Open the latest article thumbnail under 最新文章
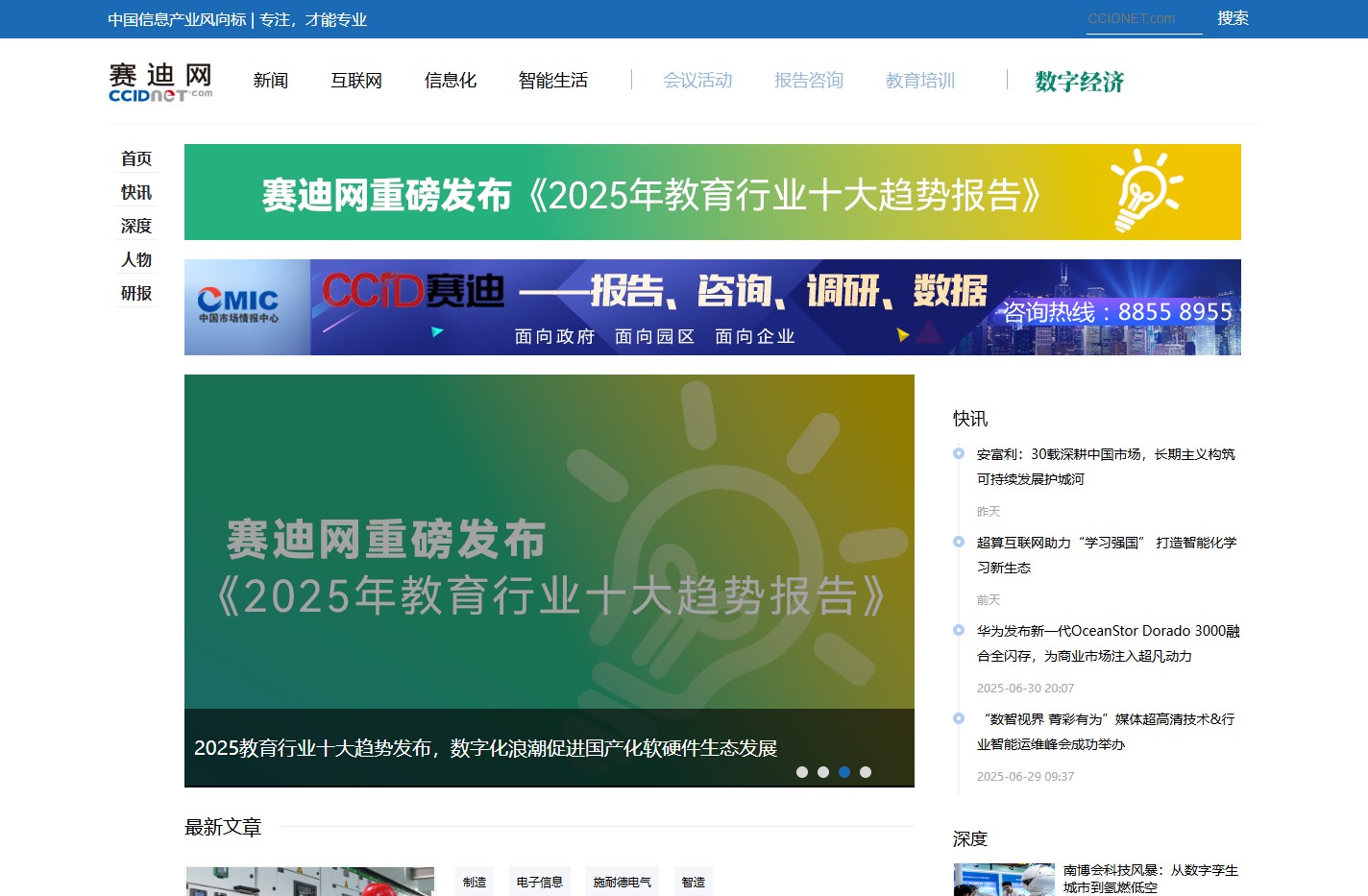This screenshot has height=896, width=1368. [x=309, y=882]
